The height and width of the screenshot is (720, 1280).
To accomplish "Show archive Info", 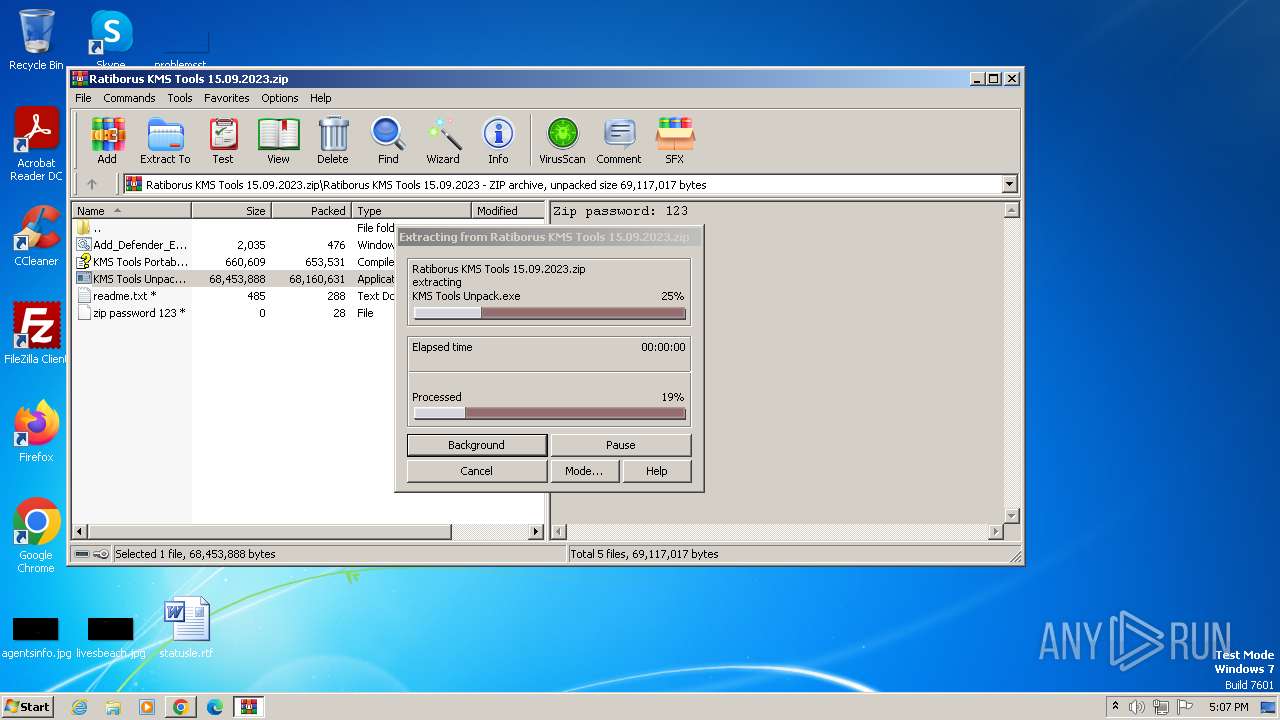I will click(498, 140).
